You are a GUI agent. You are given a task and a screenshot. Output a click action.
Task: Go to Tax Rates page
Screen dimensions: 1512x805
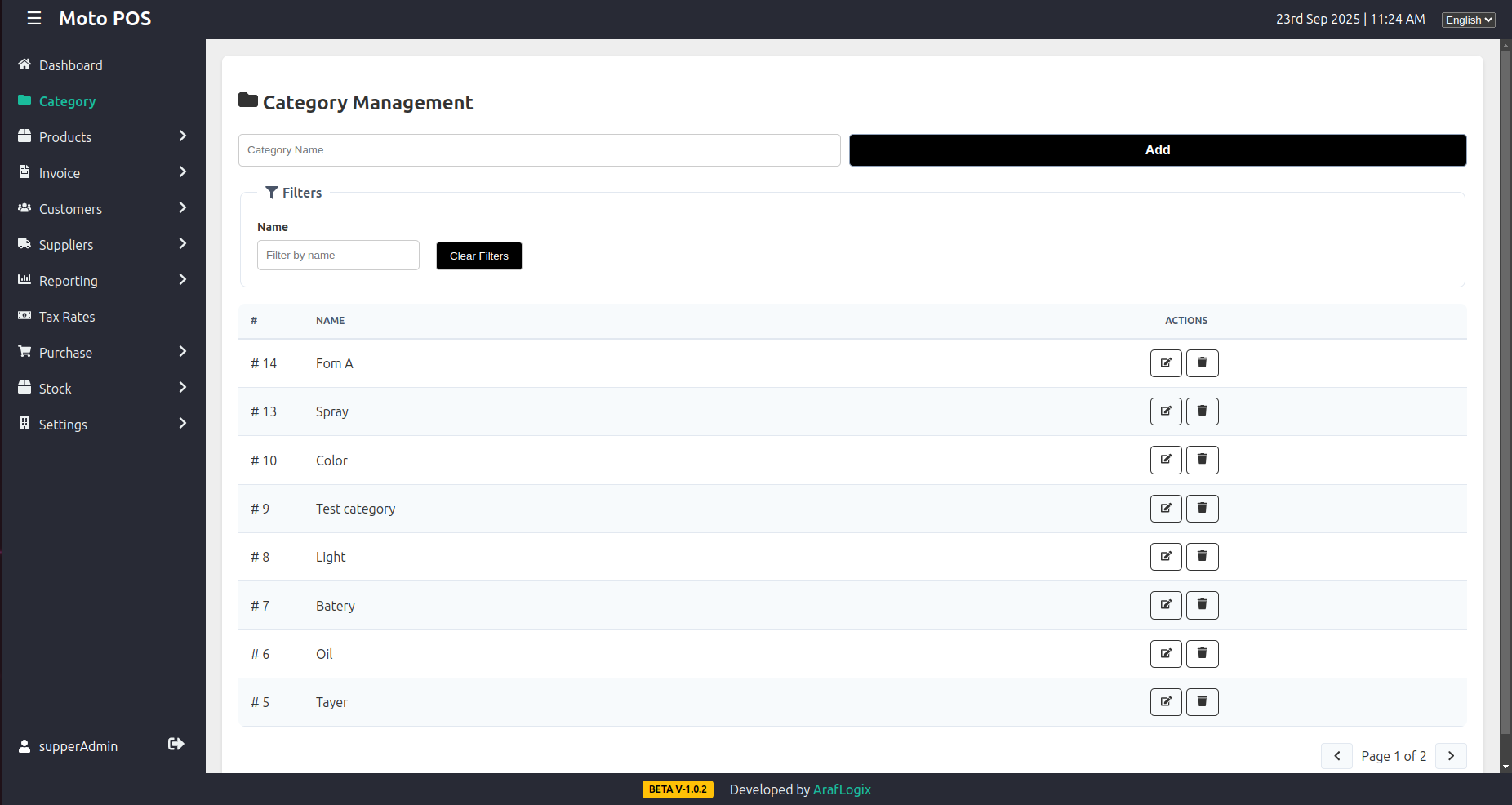67,317
